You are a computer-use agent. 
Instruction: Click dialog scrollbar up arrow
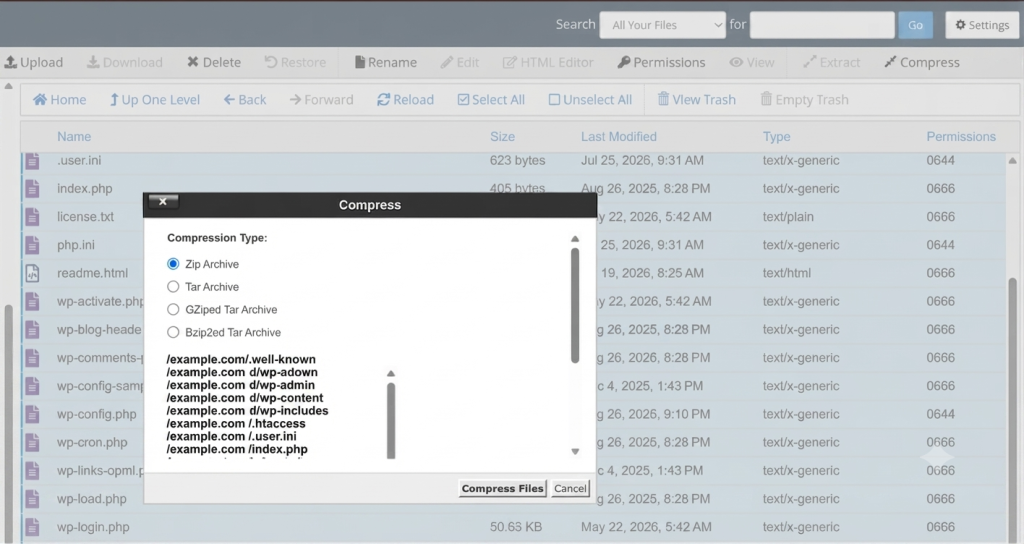pyautogui.click(x=575, y=239)
